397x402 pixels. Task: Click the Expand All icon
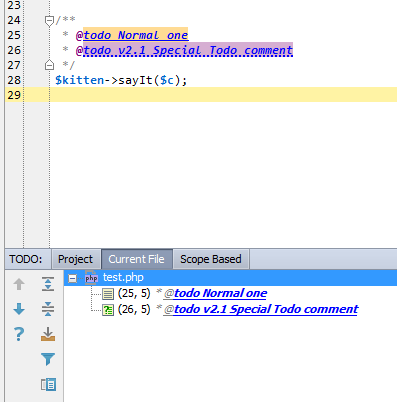pyautogui.click(x=48, y=284)
